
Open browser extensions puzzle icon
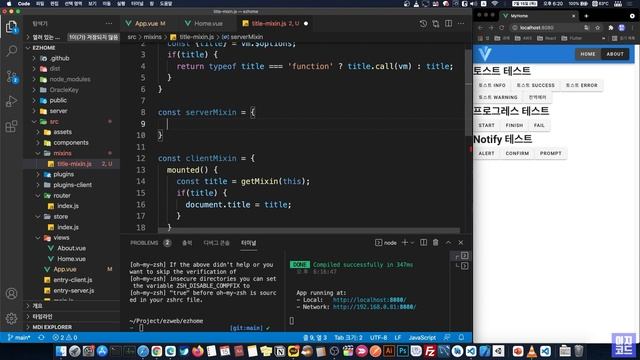tap(611, 28)
